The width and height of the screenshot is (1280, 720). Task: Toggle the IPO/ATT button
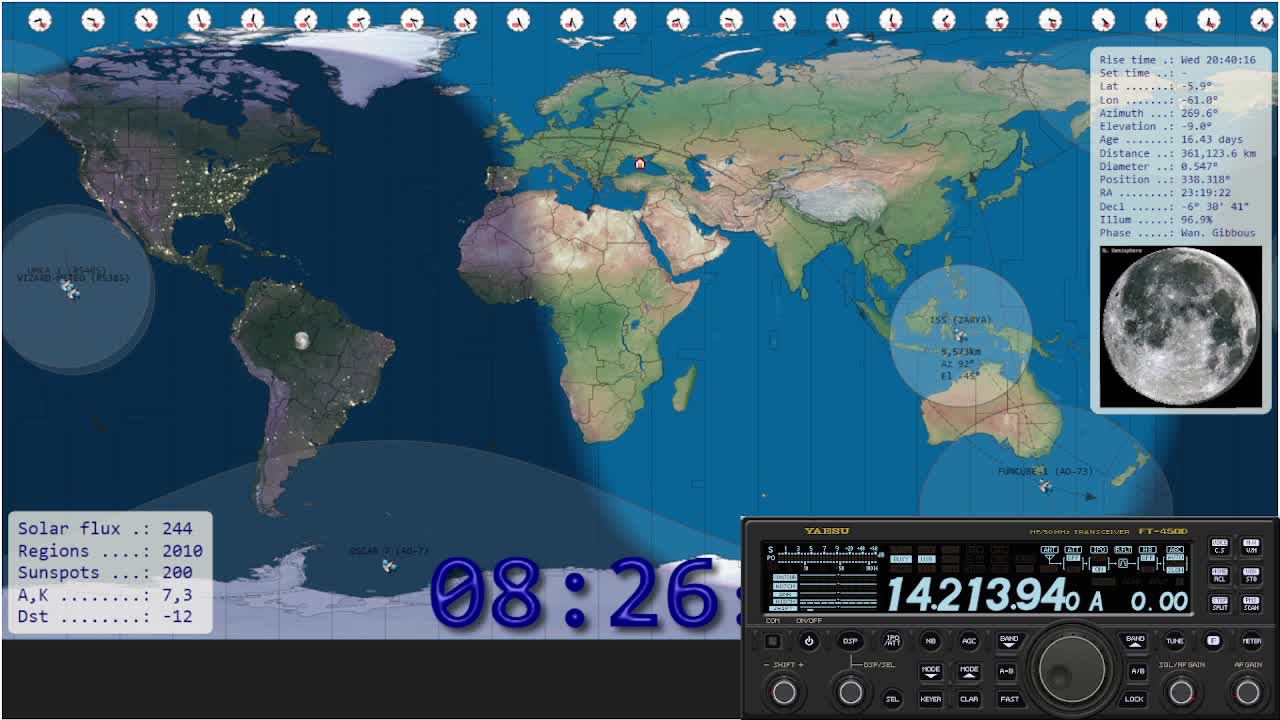click(x=893, y=641)
